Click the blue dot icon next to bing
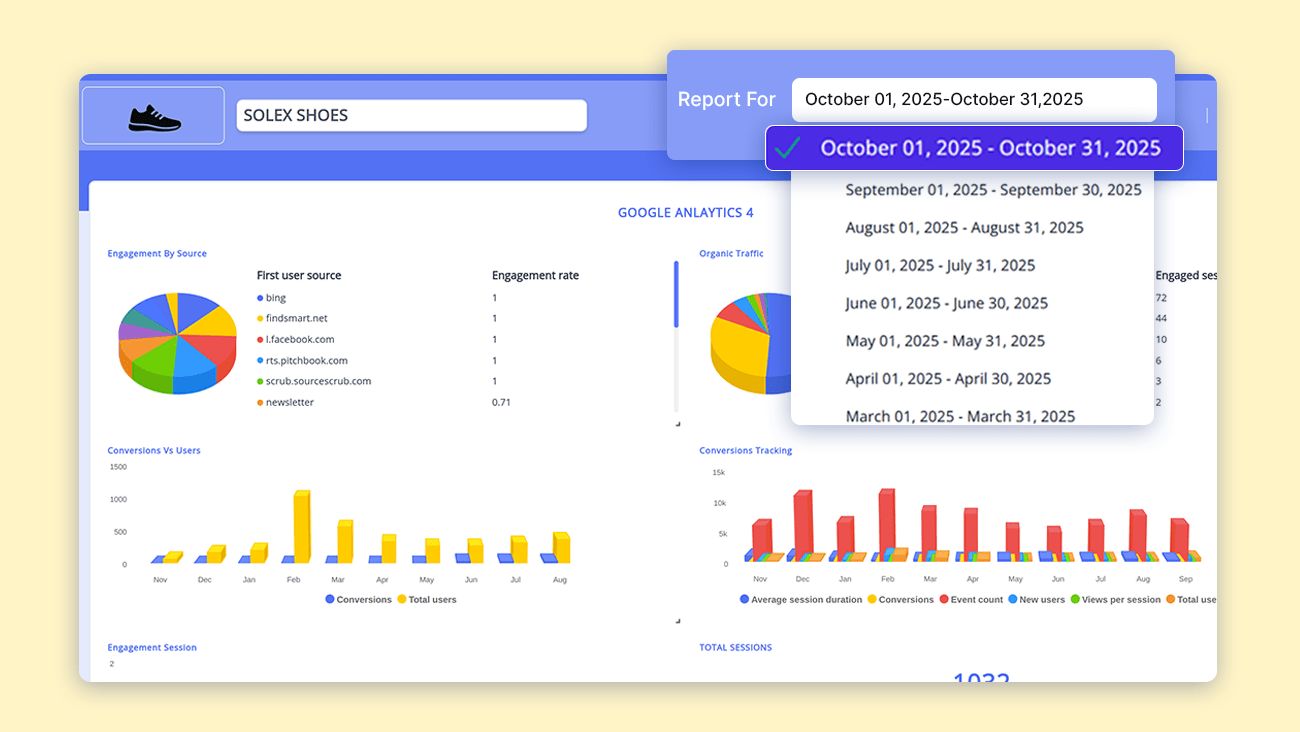 point(260,297)
